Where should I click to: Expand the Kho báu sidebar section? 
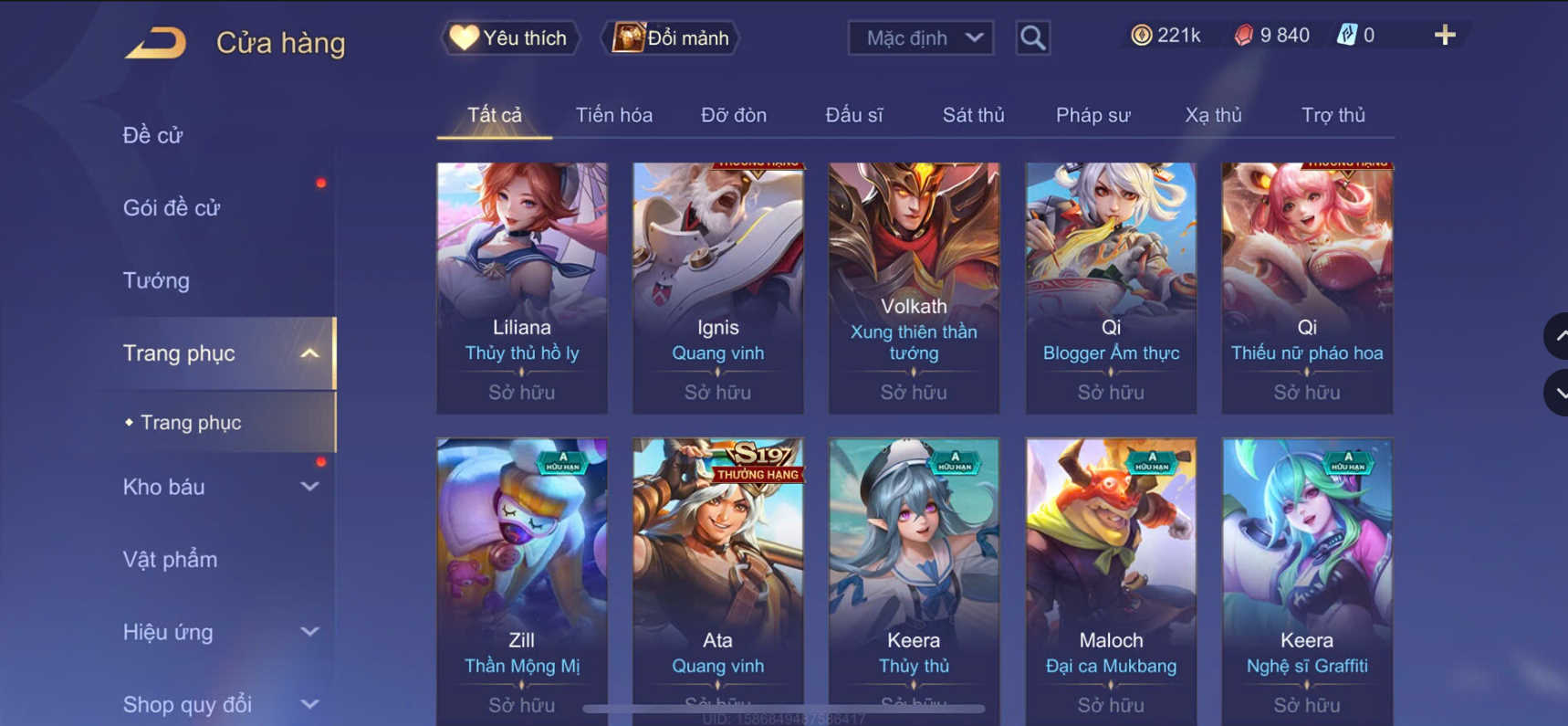coord(310,487)
